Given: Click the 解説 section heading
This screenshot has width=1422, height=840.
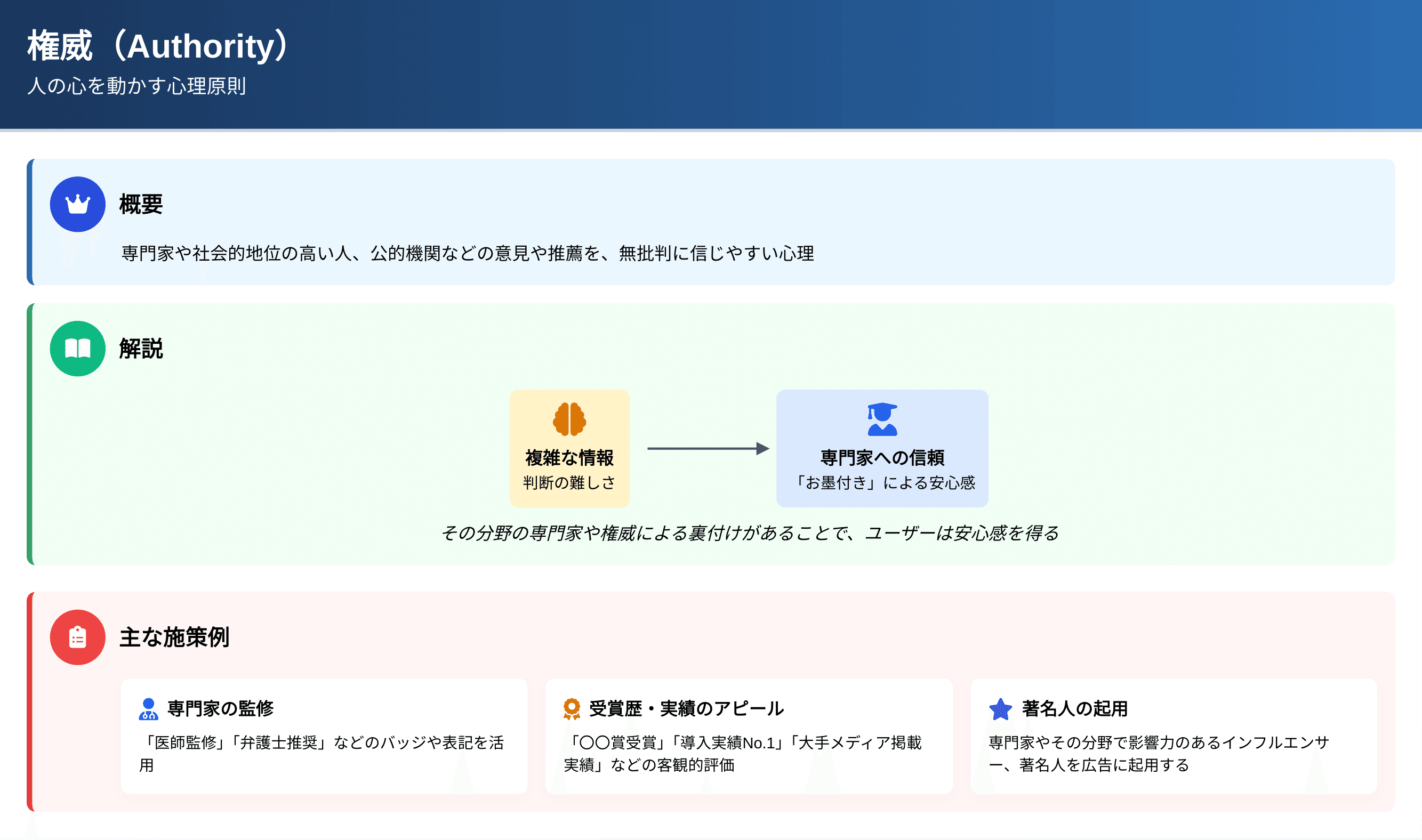Looking at the screenshot, I should click(141, 349).
